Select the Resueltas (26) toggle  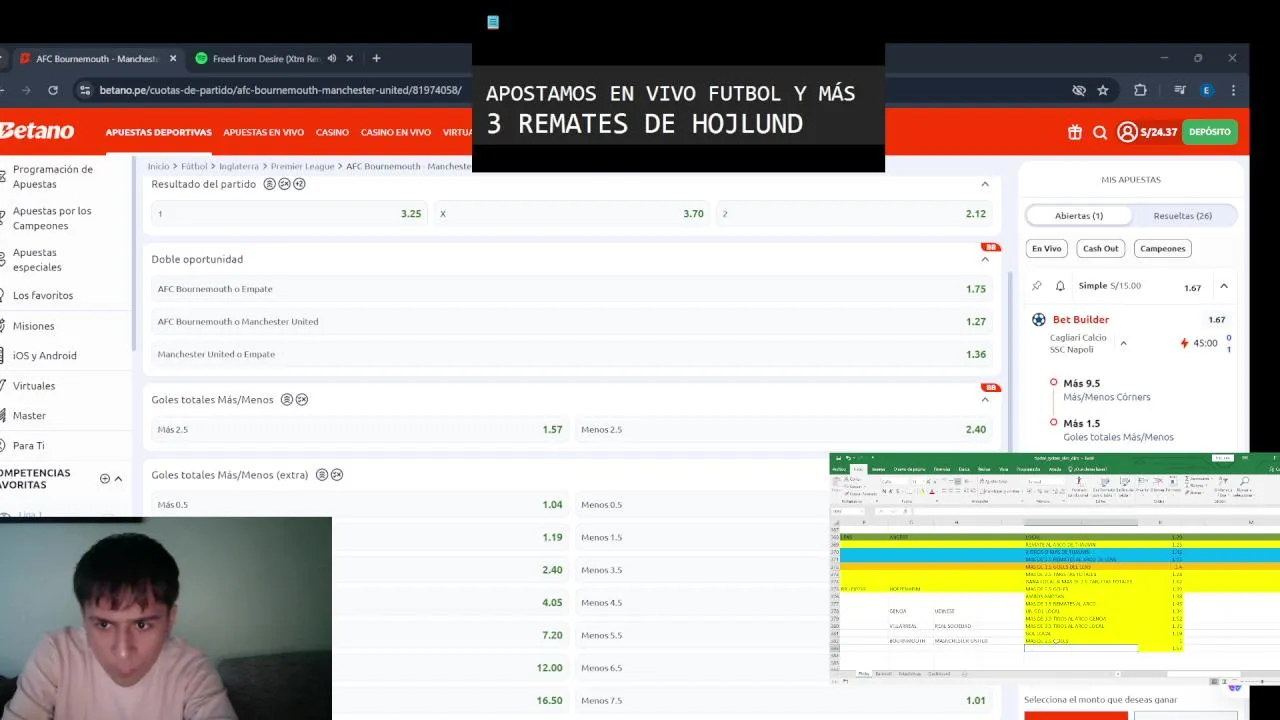click(1183, 216)
